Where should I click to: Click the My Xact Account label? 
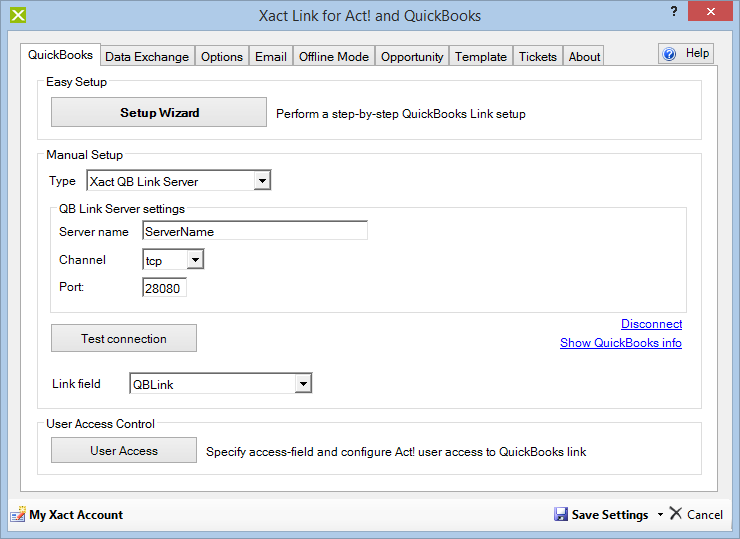tap(76, 514)
